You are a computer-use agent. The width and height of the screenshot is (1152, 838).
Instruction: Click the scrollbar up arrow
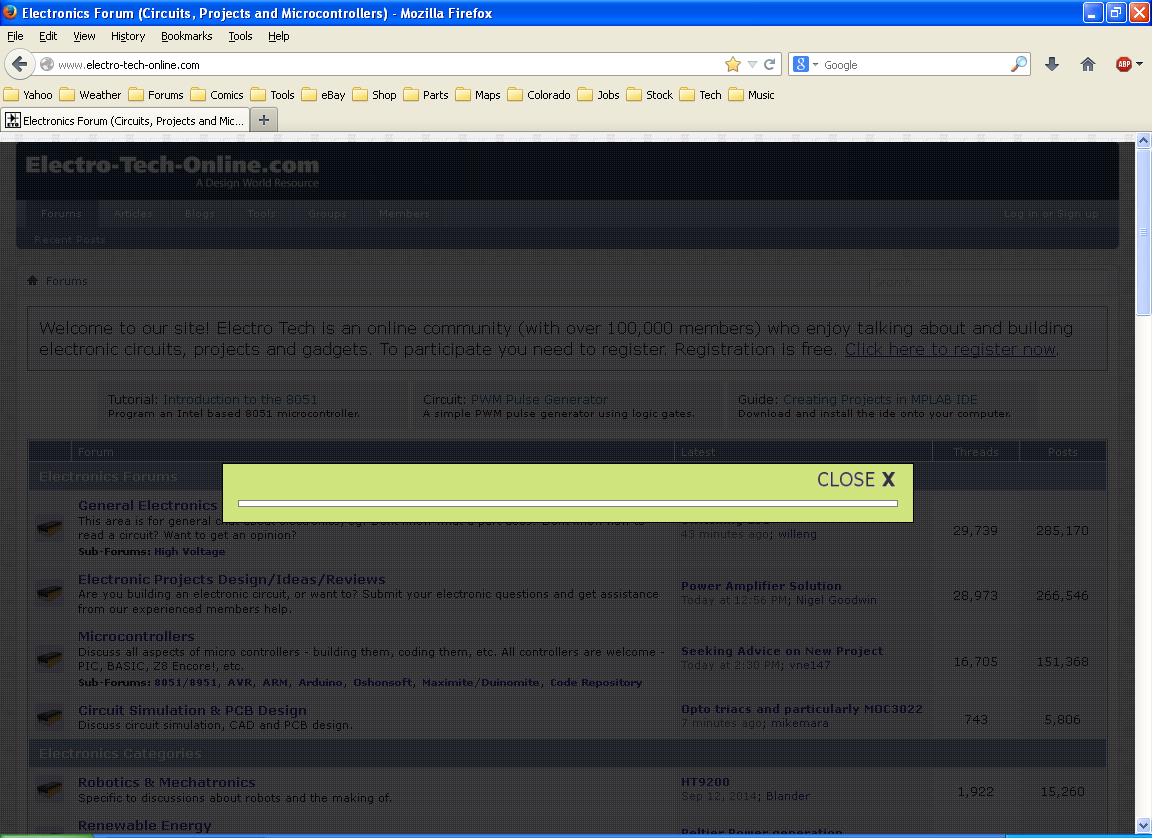(x=1143, y=140)
